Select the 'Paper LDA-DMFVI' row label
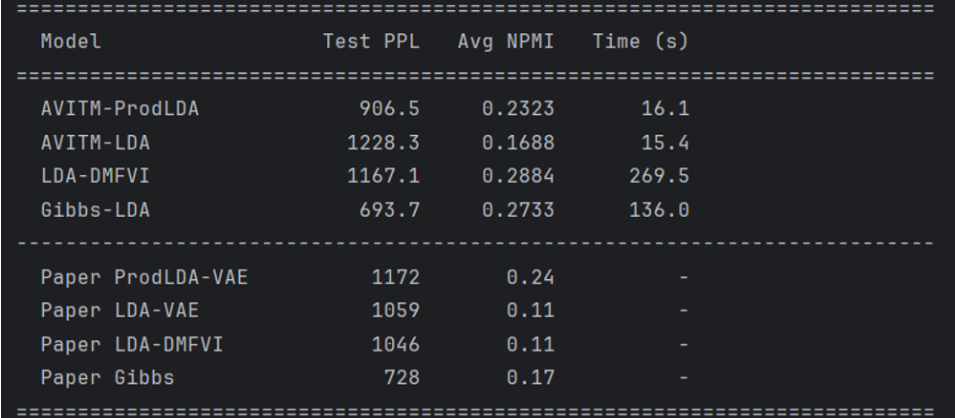Viewport: 955px width, 418px height. tap(132, 344)
